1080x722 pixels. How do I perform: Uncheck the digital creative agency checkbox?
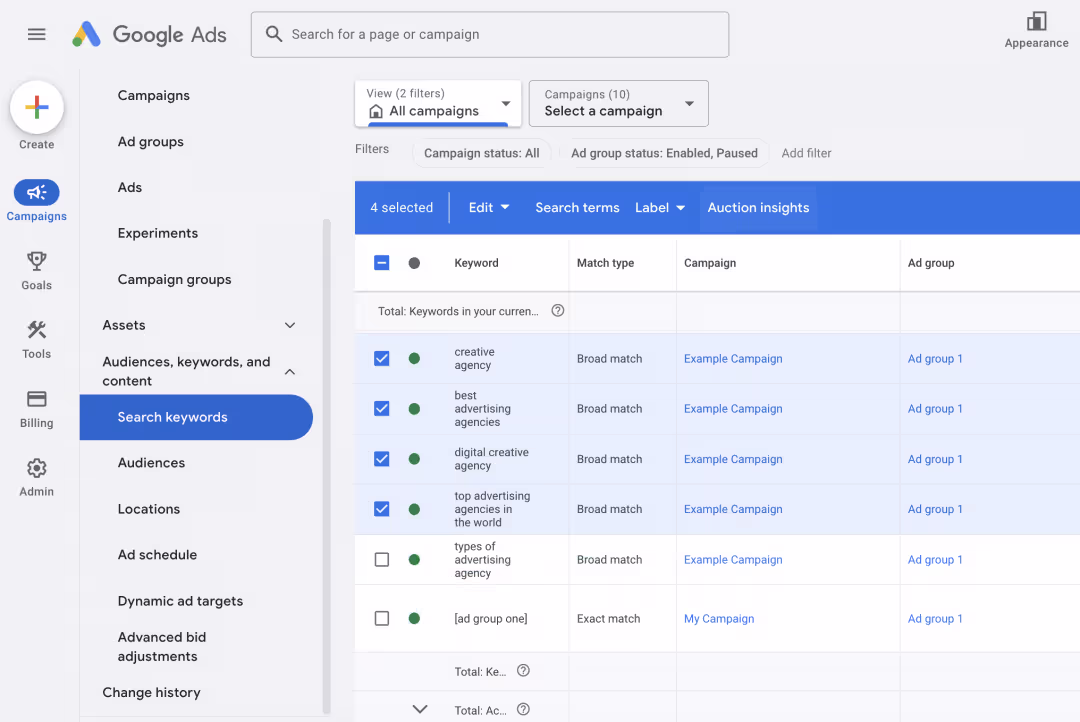pos(382,459)
